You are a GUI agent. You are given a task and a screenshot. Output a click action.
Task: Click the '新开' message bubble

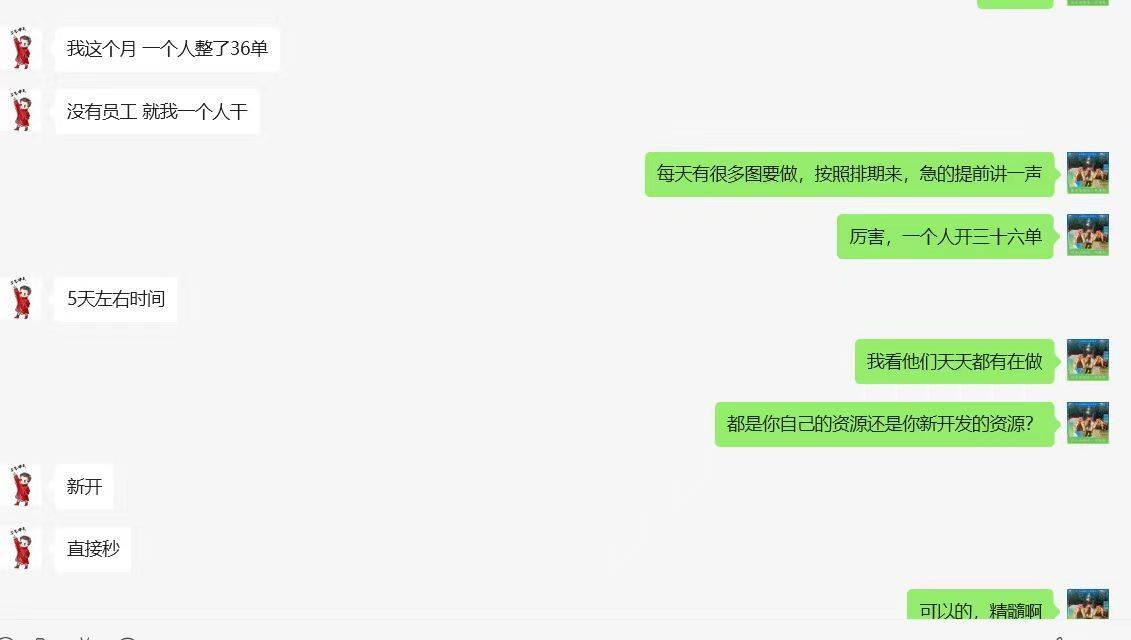[x=84, y=486]
